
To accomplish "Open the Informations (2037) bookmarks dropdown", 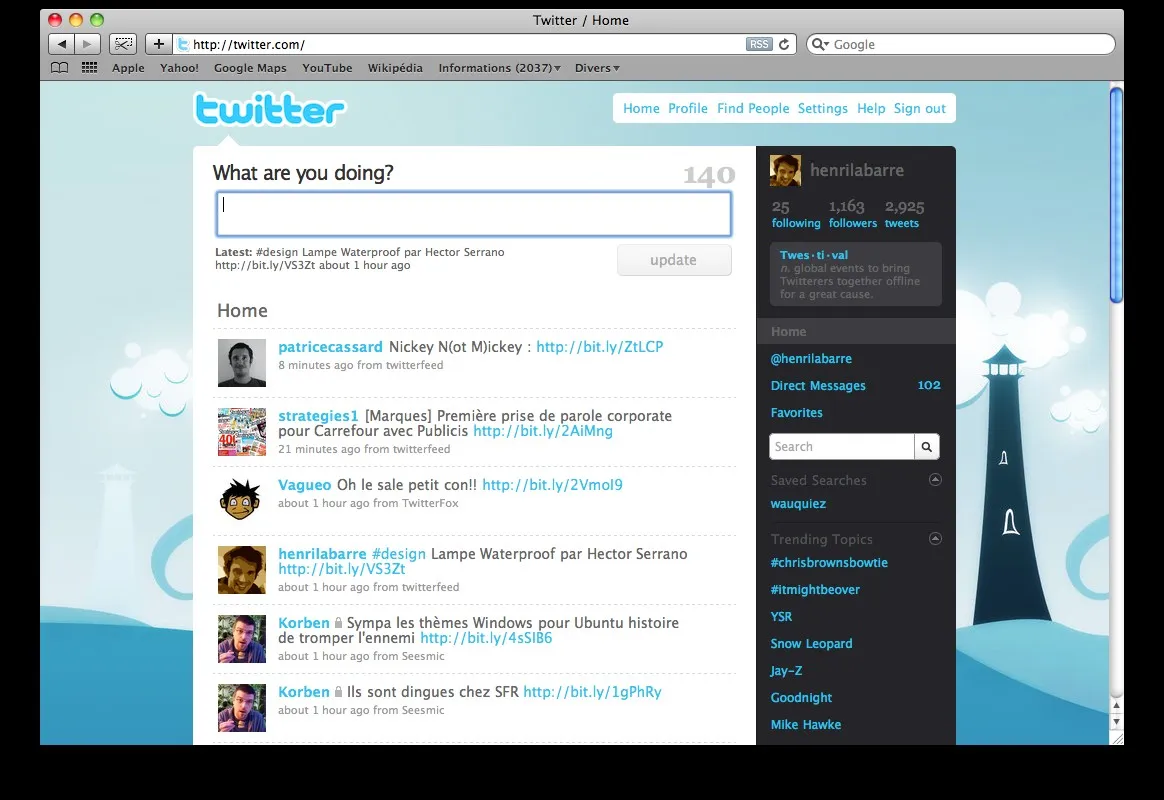I will pyautogui.click(x=499, y=68).
